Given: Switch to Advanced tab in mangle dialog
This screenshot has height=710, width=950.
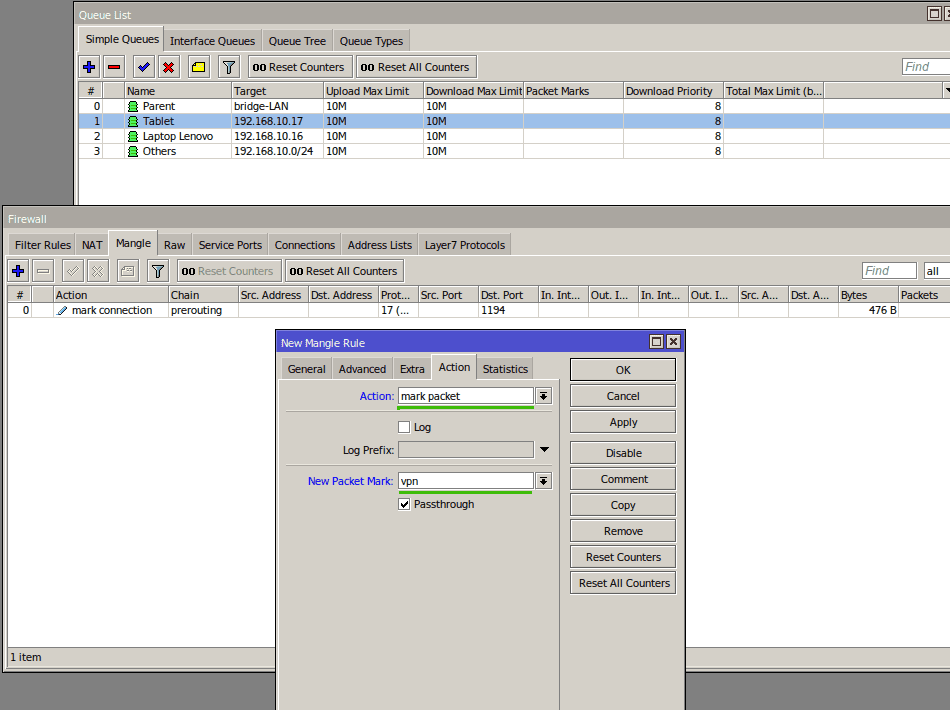Looking at the screenshot, I should tap(362, 369).
